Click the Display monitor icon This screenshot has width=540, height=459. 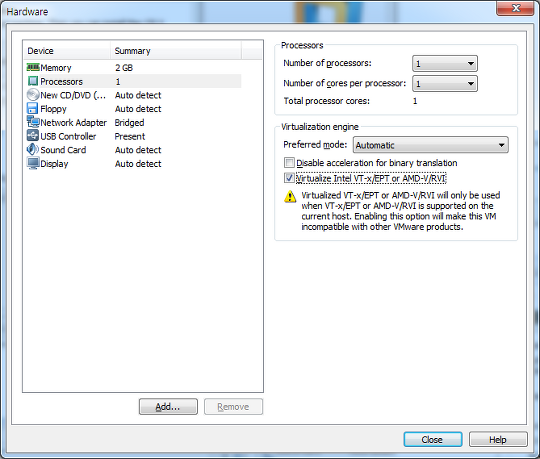click(33, 163)
